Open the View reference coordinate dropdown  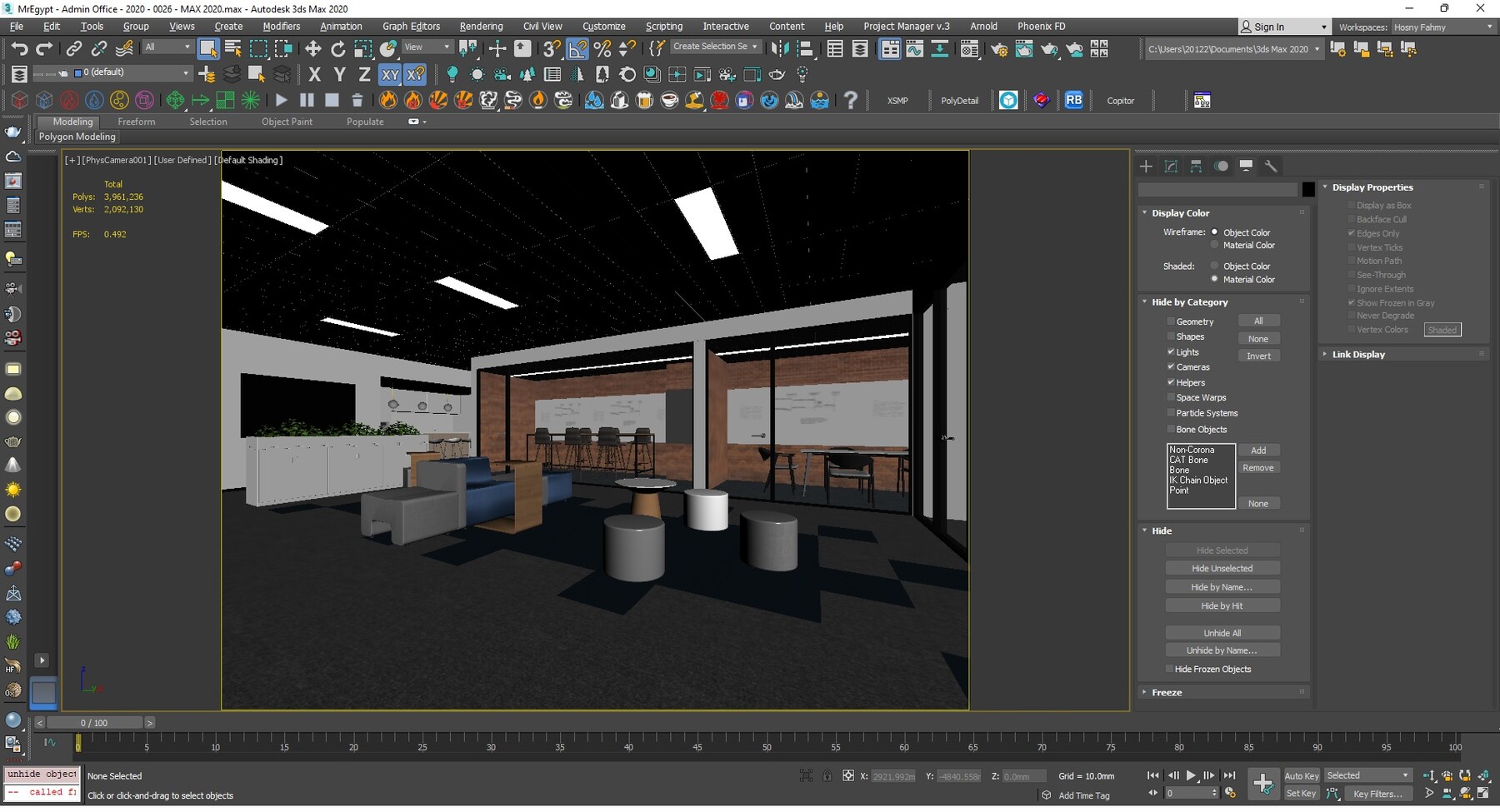pos(445,47)
